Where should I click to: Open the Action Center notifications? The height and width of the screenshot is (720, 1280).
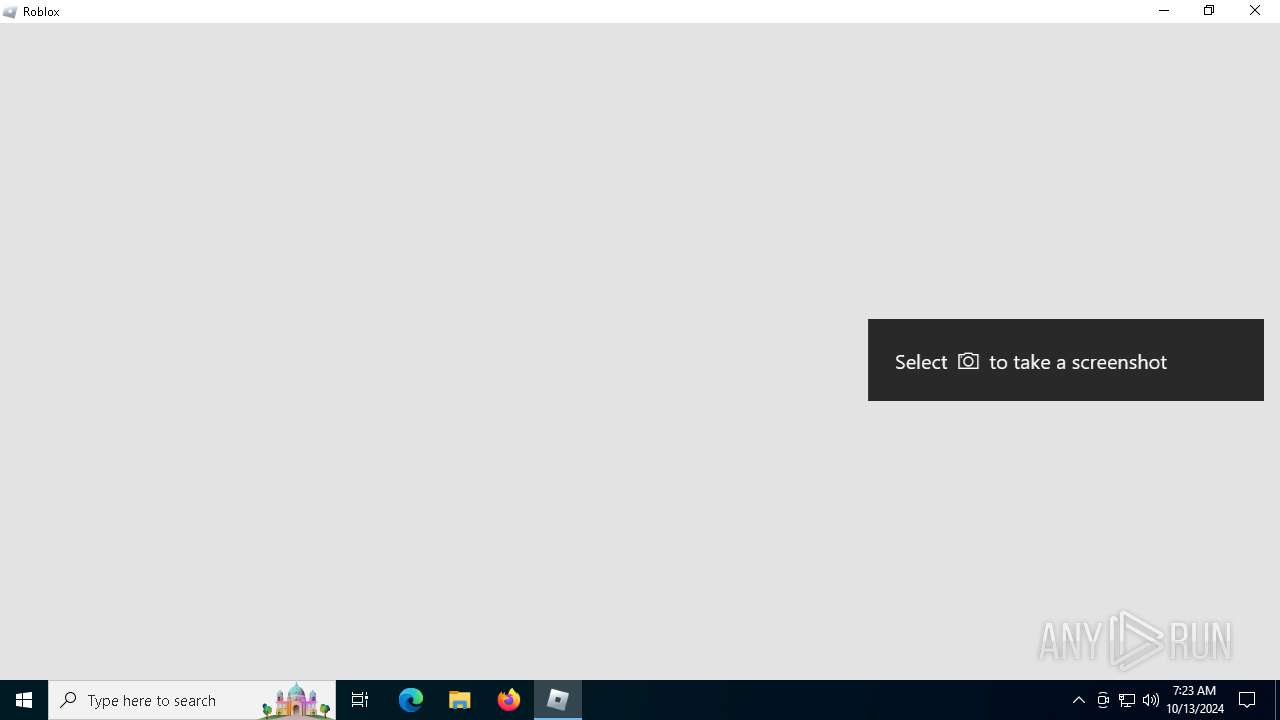coord(1248,700)
